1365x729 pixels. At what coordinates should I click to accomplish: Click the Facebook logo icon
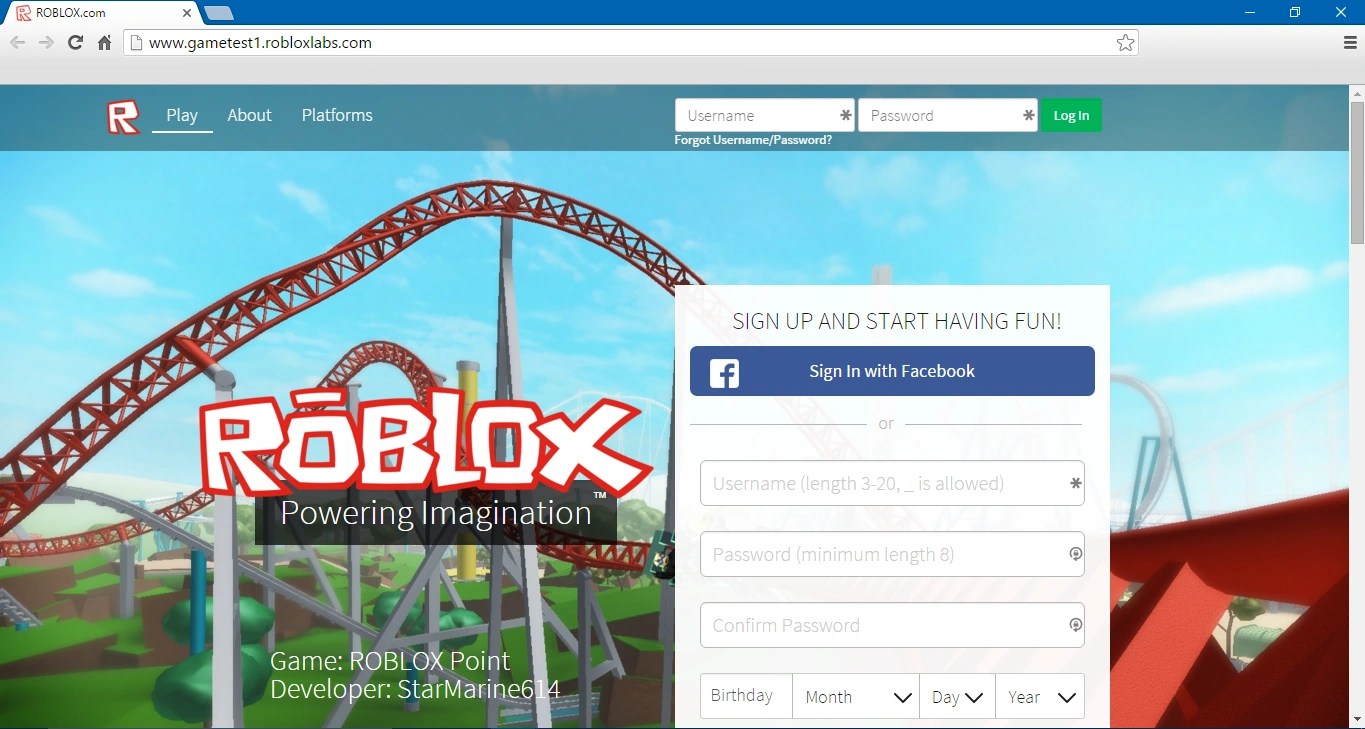coord(724,373)
